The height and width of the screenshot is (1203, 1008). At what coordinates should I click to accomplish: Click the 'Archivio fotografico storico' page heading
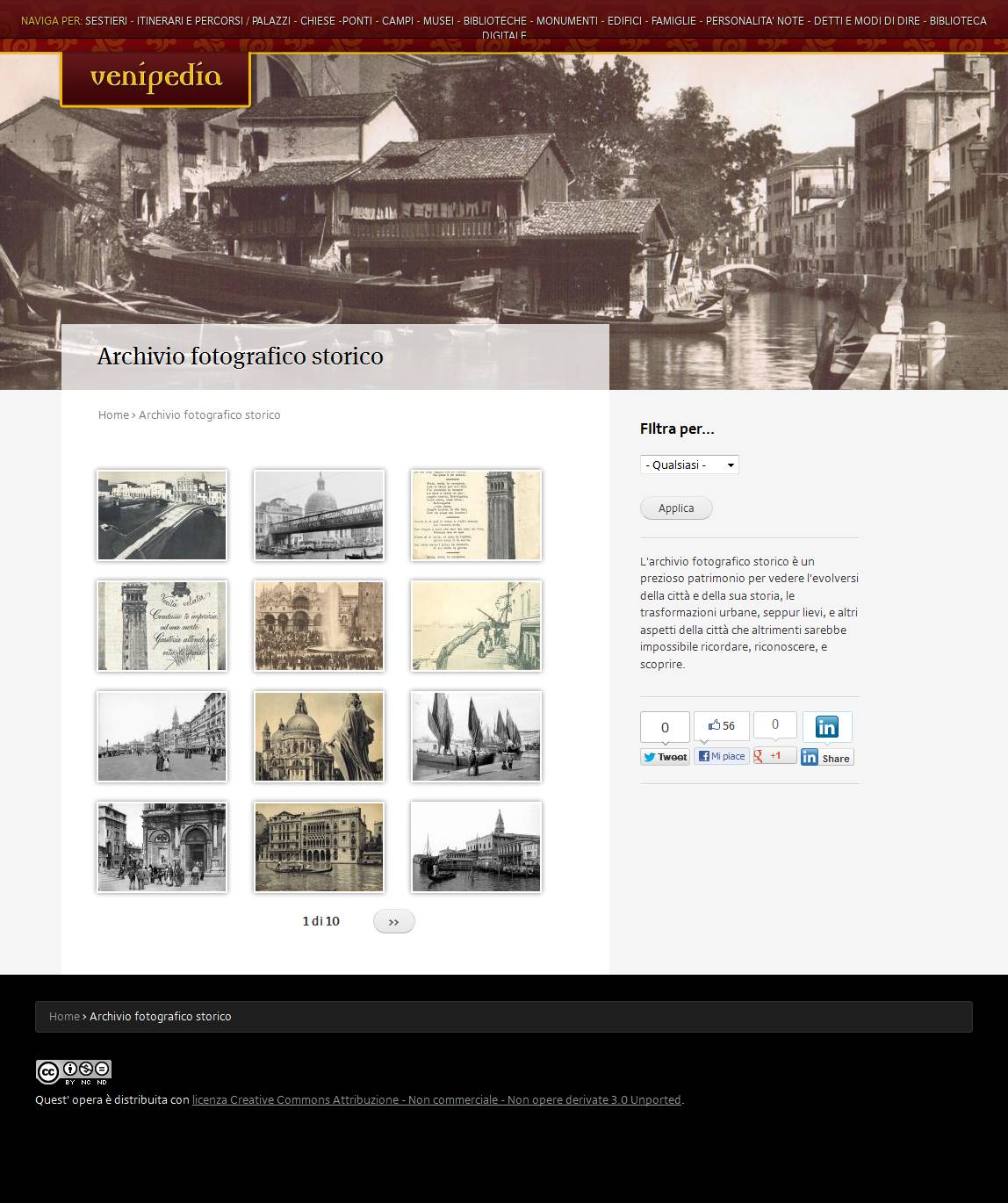click(x=241, y=357)
